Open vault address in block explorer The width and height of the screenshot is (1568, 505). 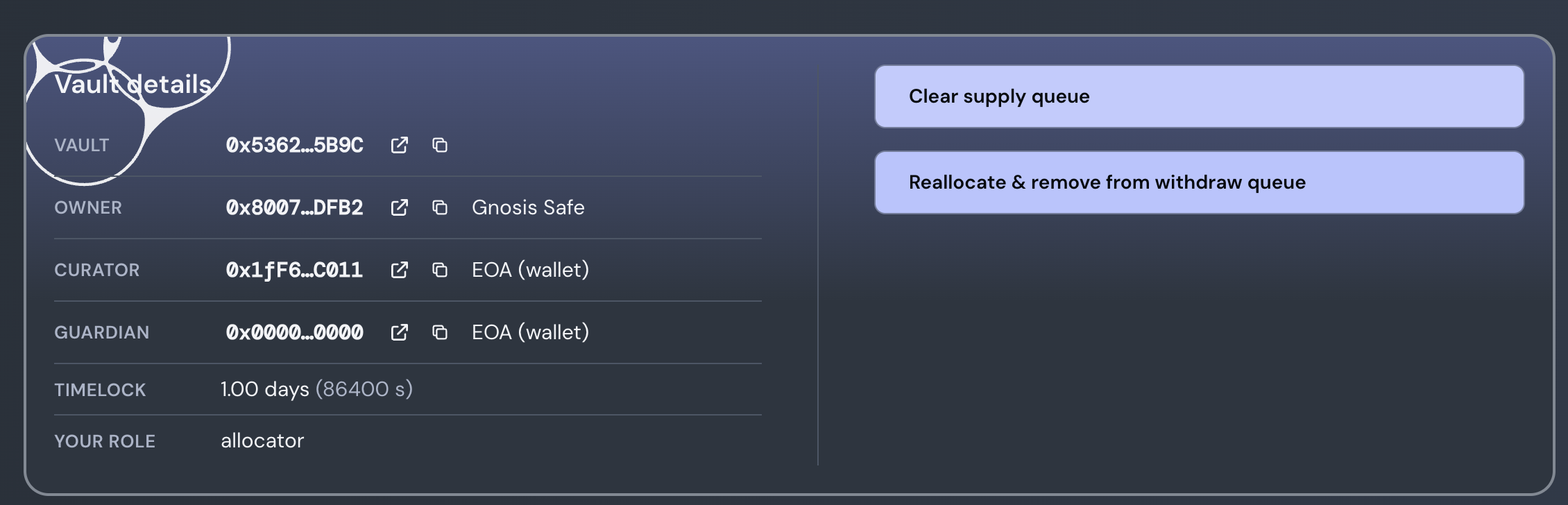pos(400,146)
